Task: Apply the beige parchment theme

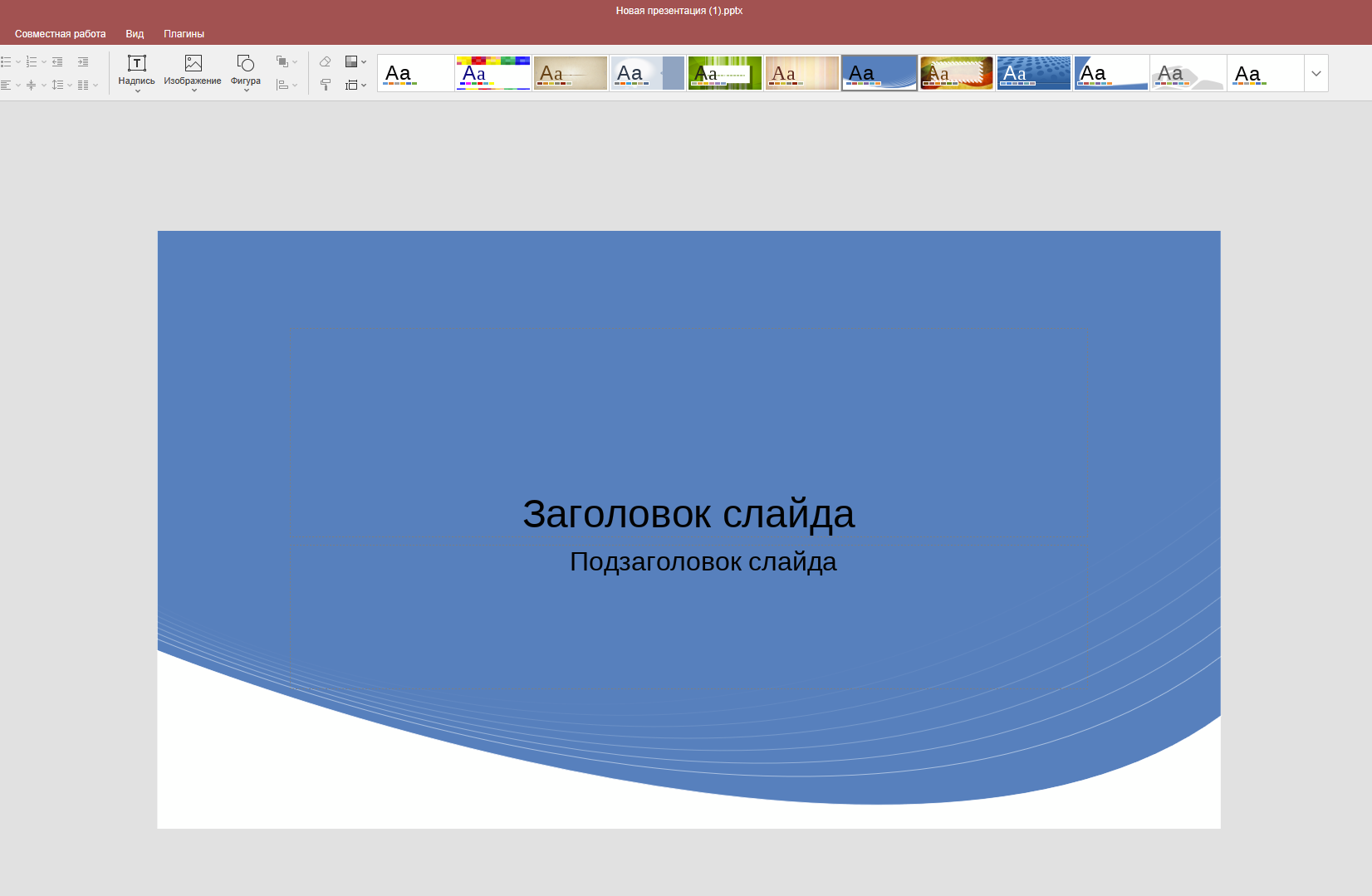Action: coord(571,73)
